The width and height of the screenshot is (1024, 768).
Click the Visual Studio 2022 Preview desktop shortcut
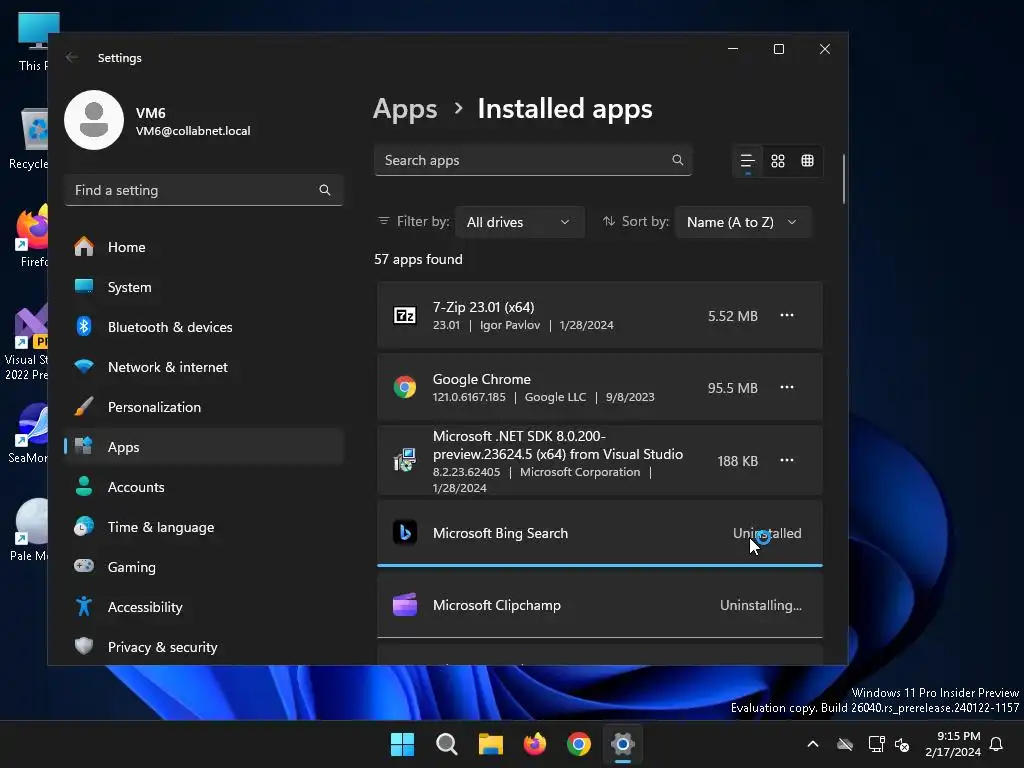[x=27, y=342]
